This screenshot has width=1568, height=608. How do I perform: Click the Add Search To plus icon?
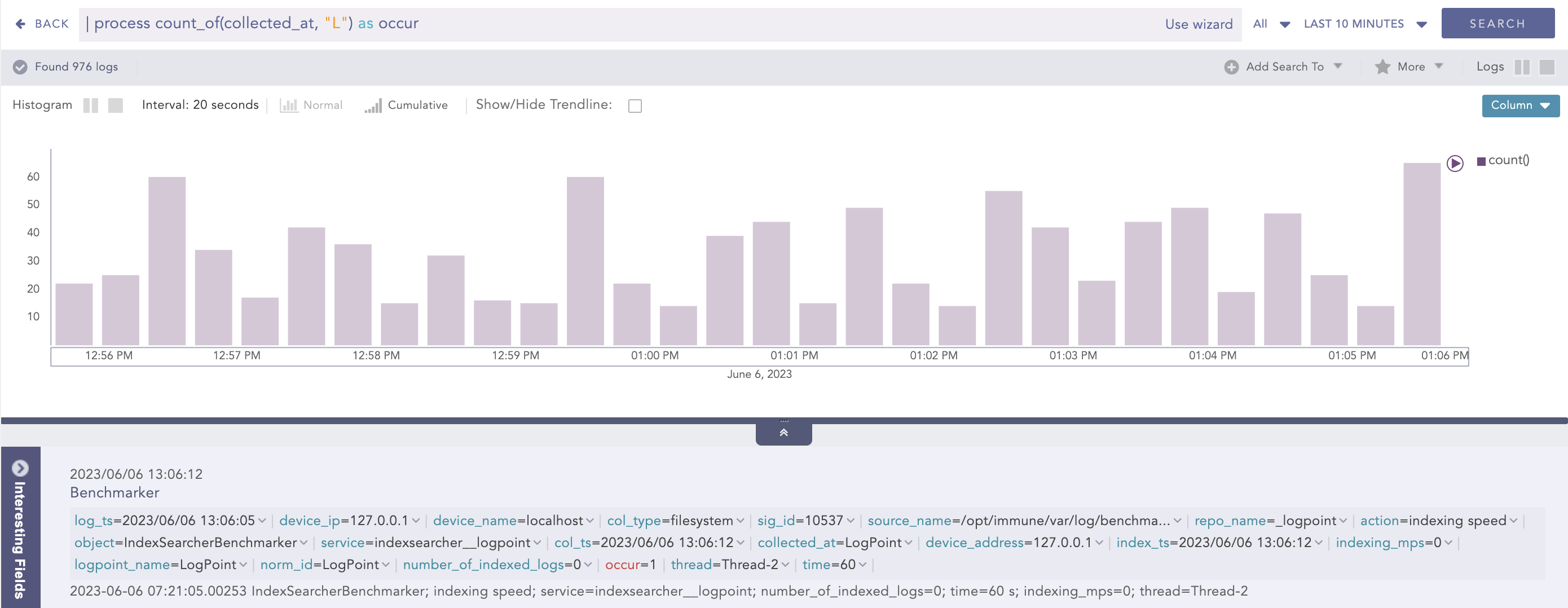(x=1231, y=67)
